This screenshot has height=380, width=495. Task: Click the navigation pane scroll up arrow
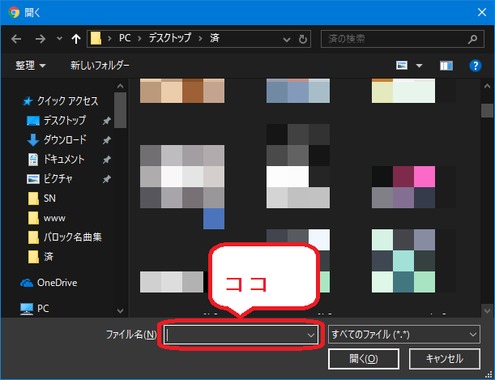pyautogui.click(x=120, y=86)
